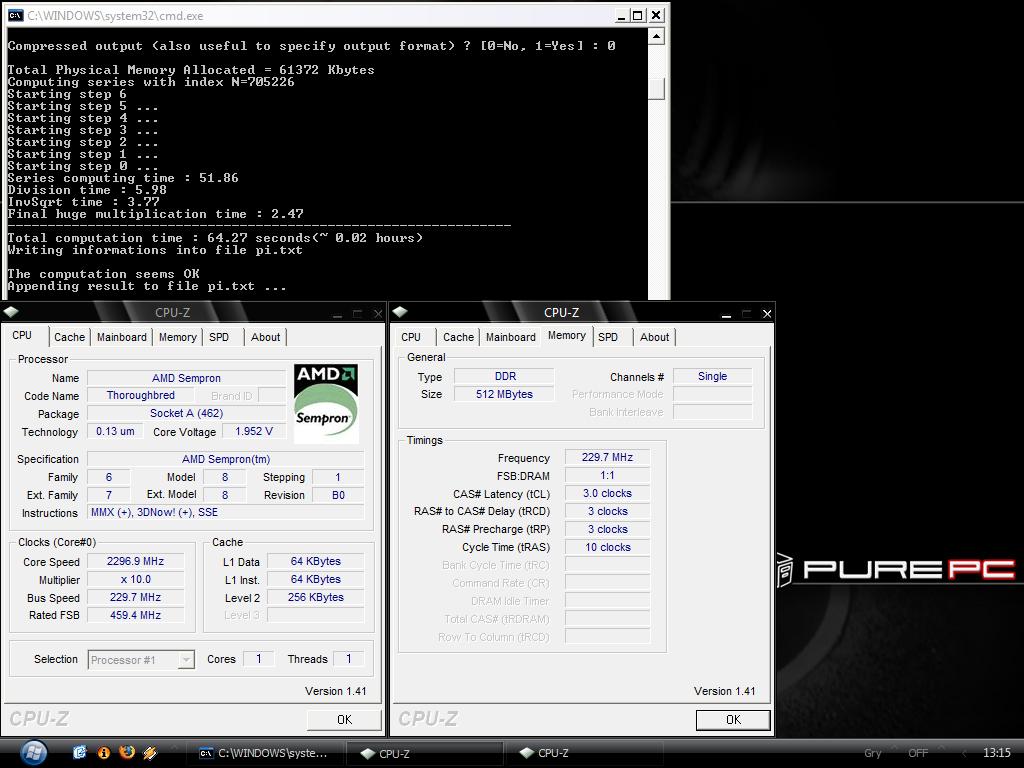The image size is (1024, 768).
Task: Click Threads value field
Action: pyautogui.click(x=349, y=659)
